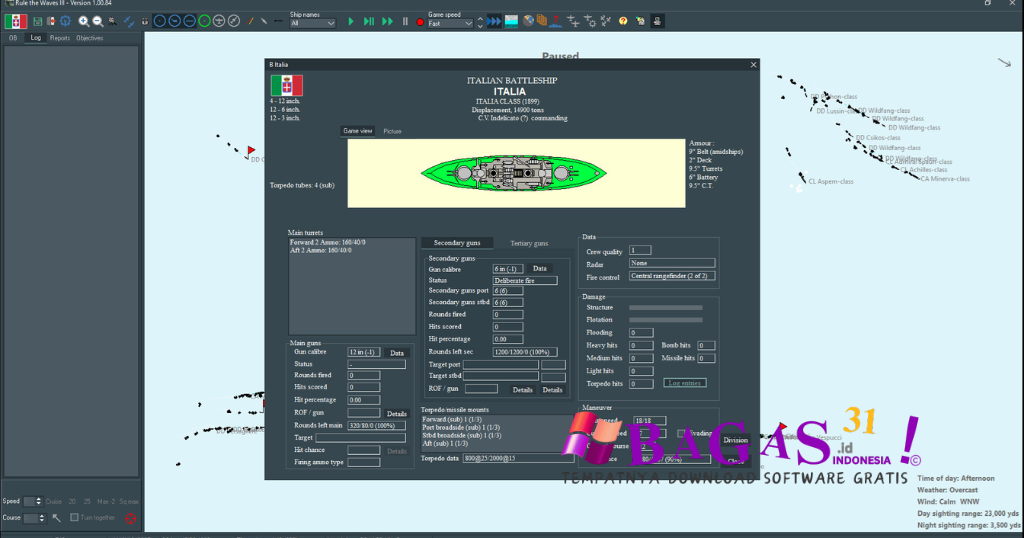Switch to the Log tab
This screenshot has width=1024, height=538.
(35, 38)
